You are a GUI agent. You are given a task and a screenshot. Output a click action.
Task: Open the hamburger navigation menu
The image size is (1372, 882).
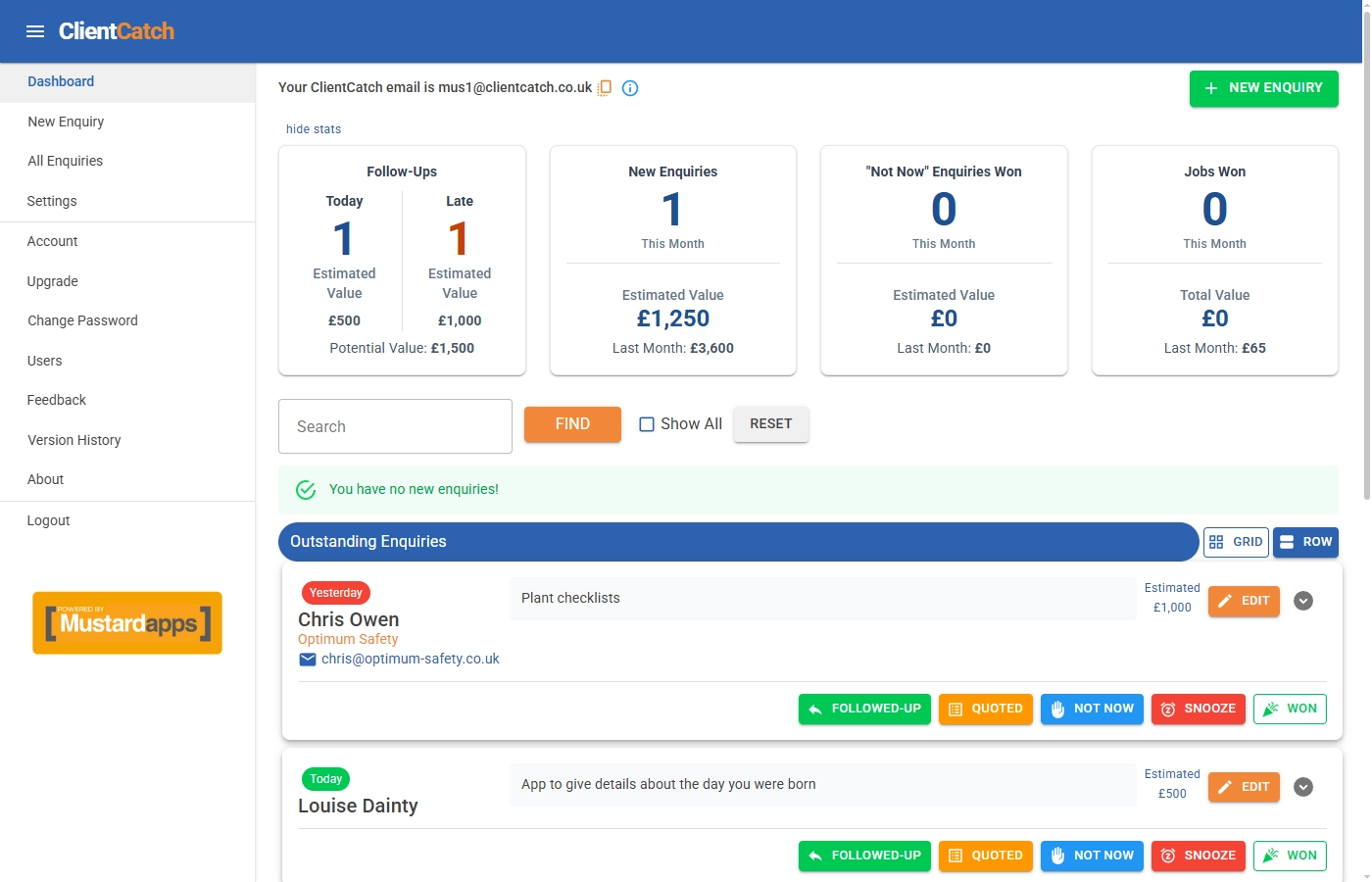pos(35,31)
